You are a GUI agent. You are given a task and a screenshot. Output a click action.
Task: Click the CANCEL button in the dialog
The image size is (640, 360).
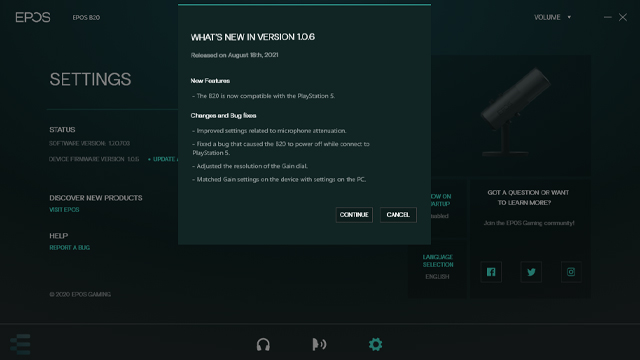click(398, 215)
